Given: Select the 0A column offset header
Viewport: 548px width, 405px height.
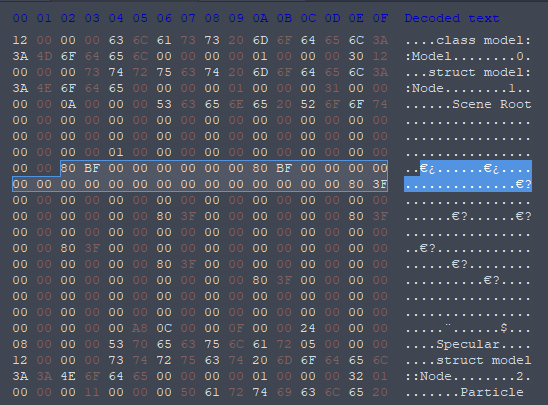Looking at the screenshot, I should tap(260, 18).
